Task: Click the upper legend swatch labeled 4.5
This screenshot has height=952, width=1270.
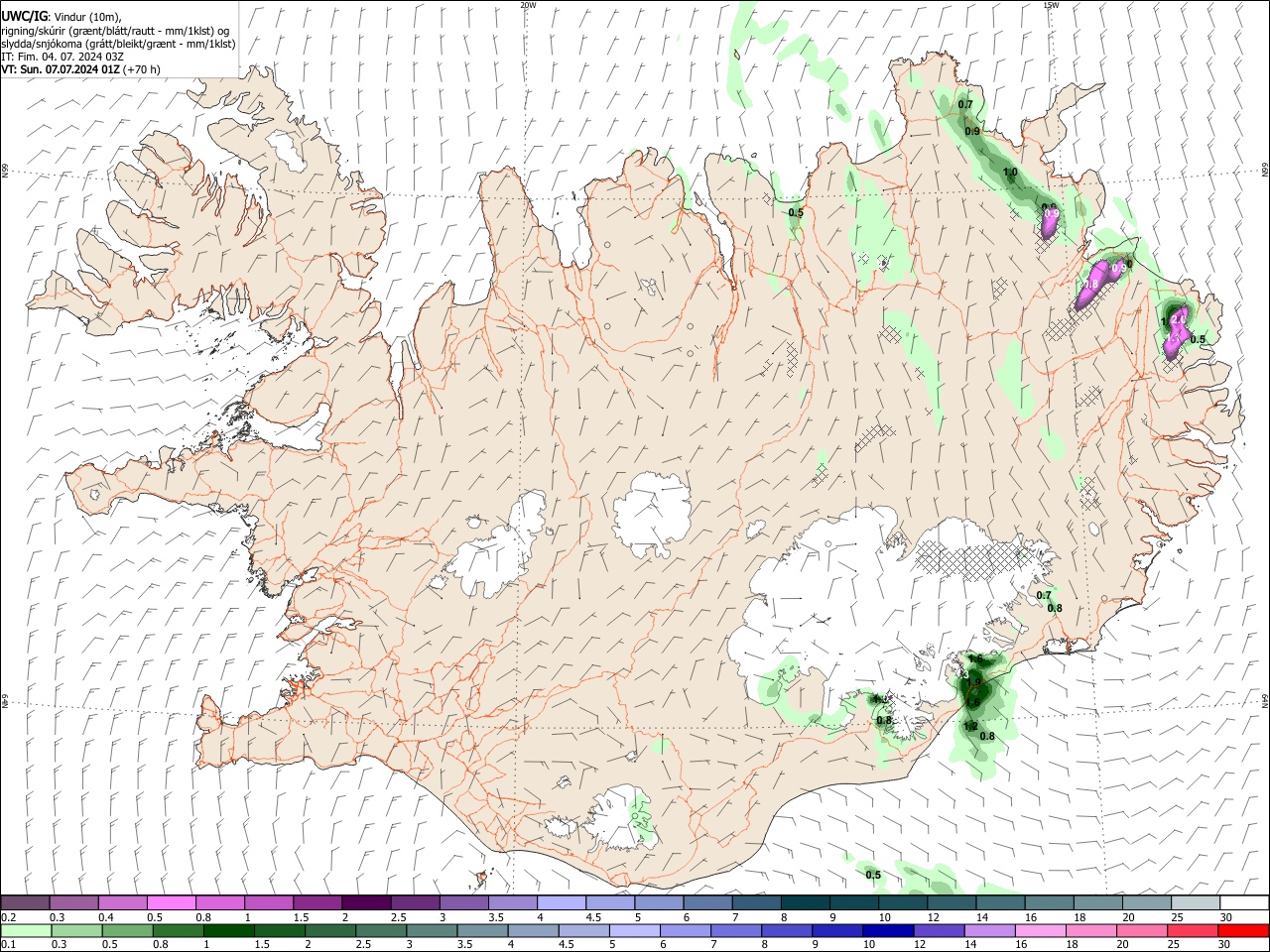Action: pyautogui.click(x=610, y=902)
